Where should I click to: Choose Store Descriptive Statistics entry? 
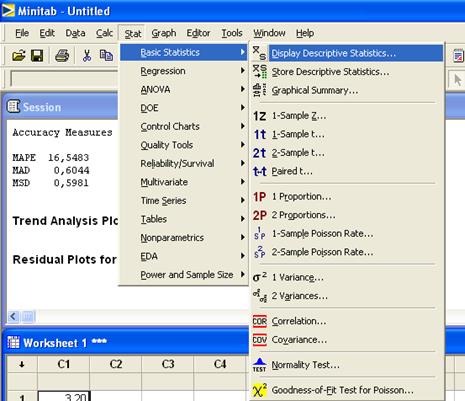[348, 71]
